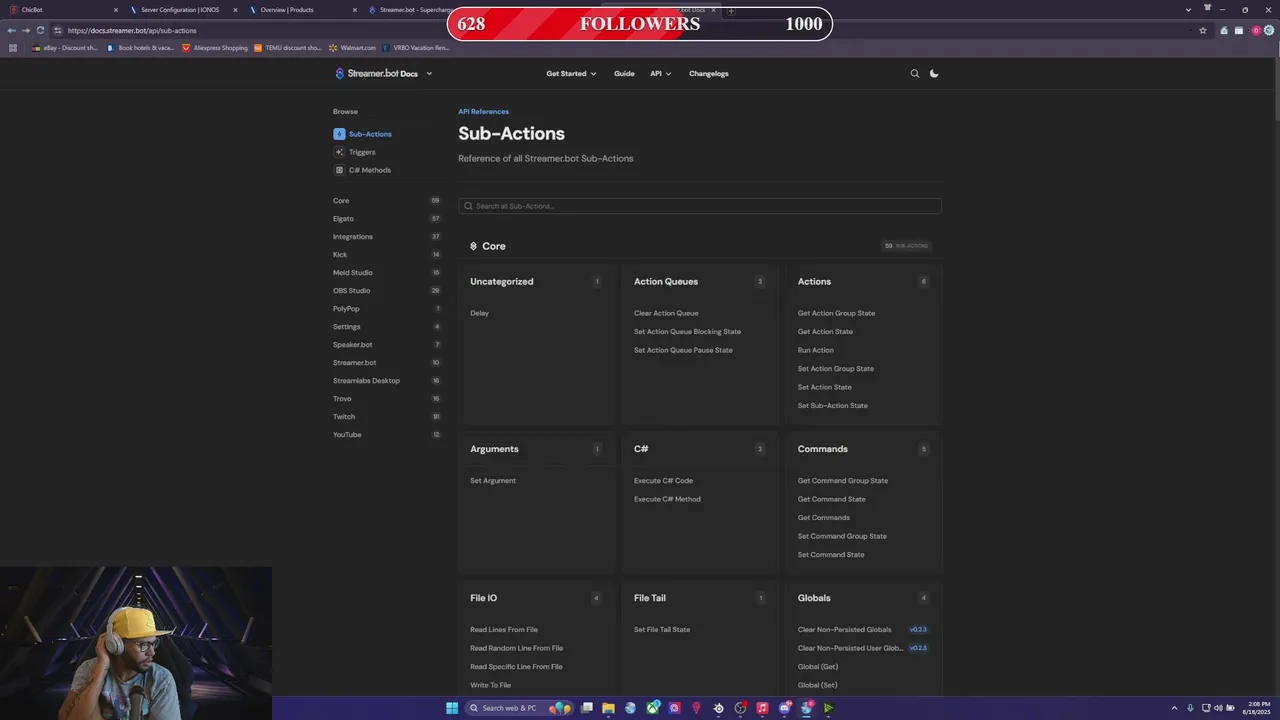
Task: Select Sub-Actions in the Browse sidebar
Action: [363, 134]
